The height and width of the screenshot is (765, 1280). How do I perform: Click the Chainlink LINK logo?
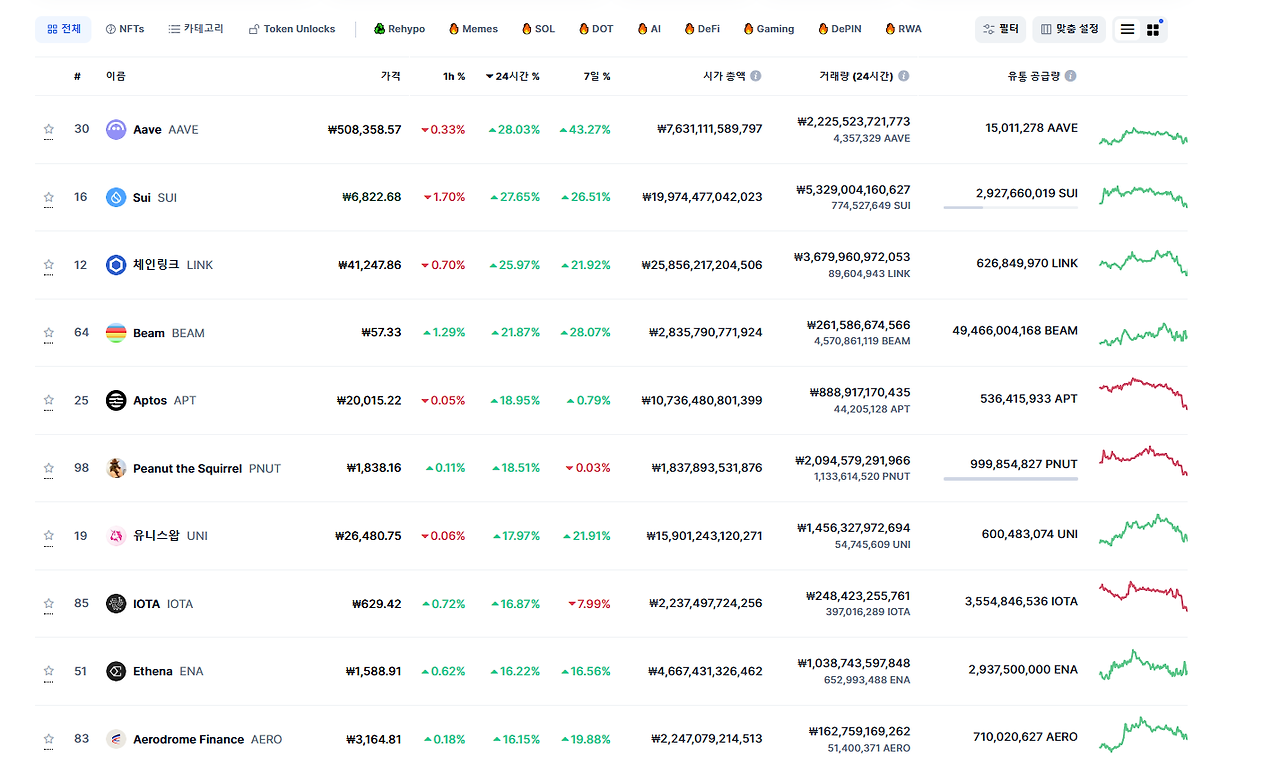116,265
